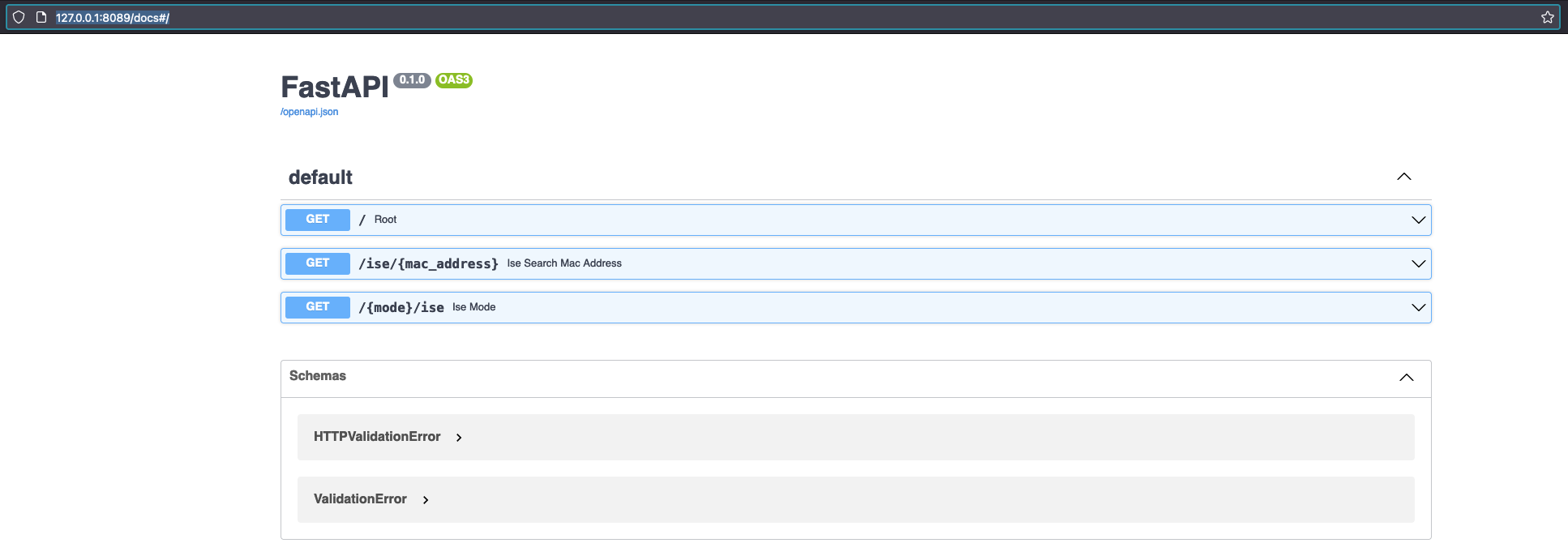
Task: Click GET badge for /{mode}/ise
Action: [x=317, y=307]
